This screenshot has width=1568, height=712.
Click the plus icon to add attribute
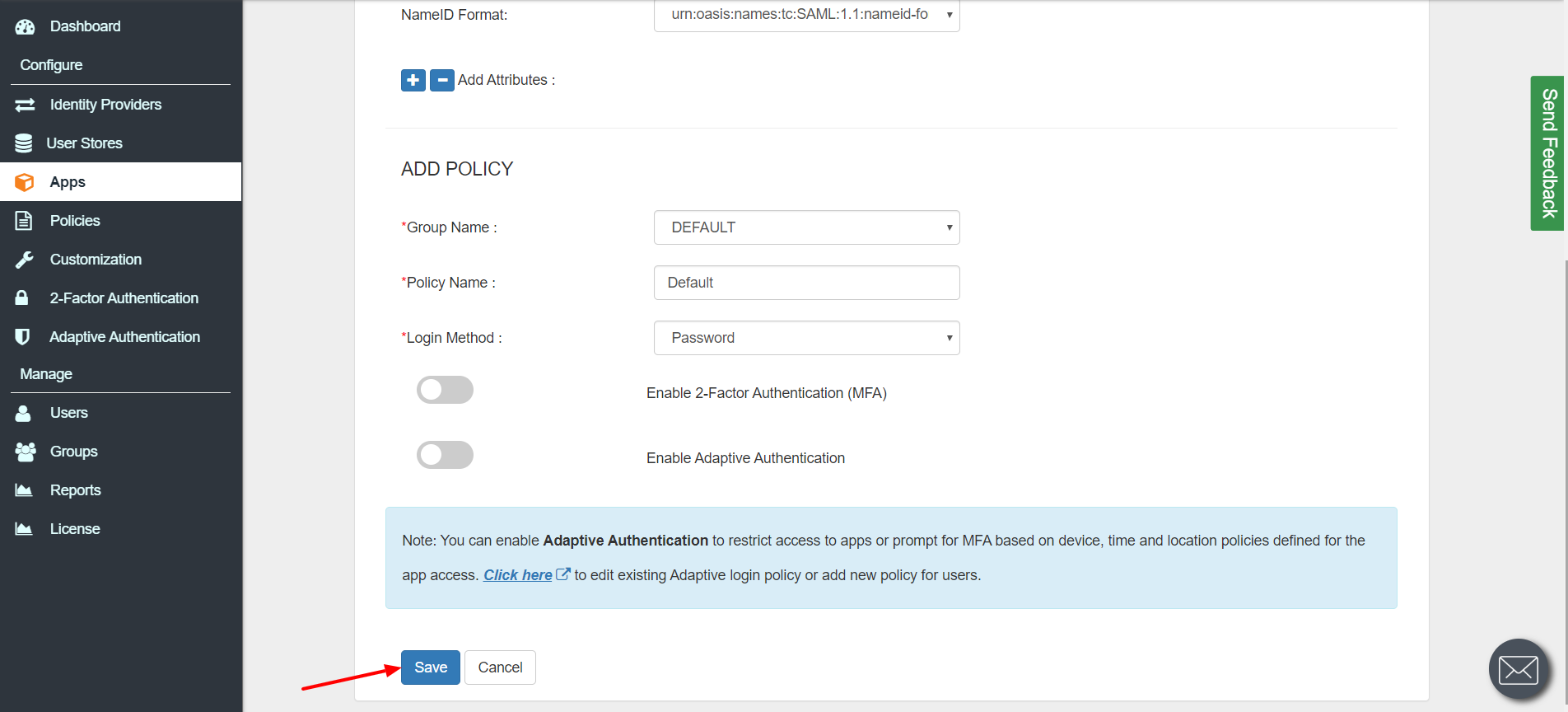pos(413,80)
